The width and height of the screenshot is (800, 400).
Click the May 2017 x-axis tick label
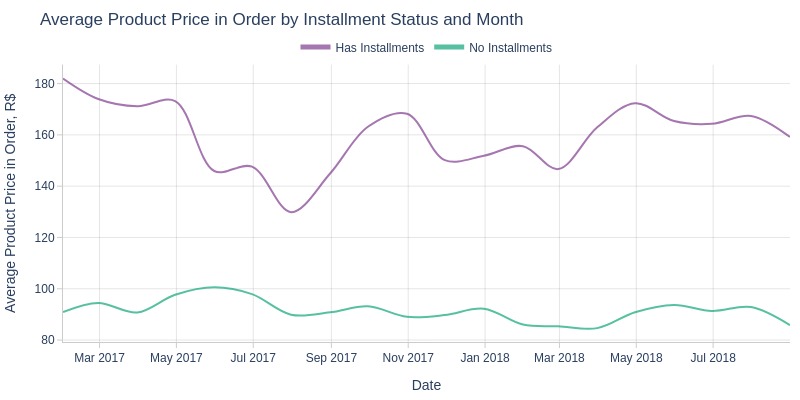176,358
